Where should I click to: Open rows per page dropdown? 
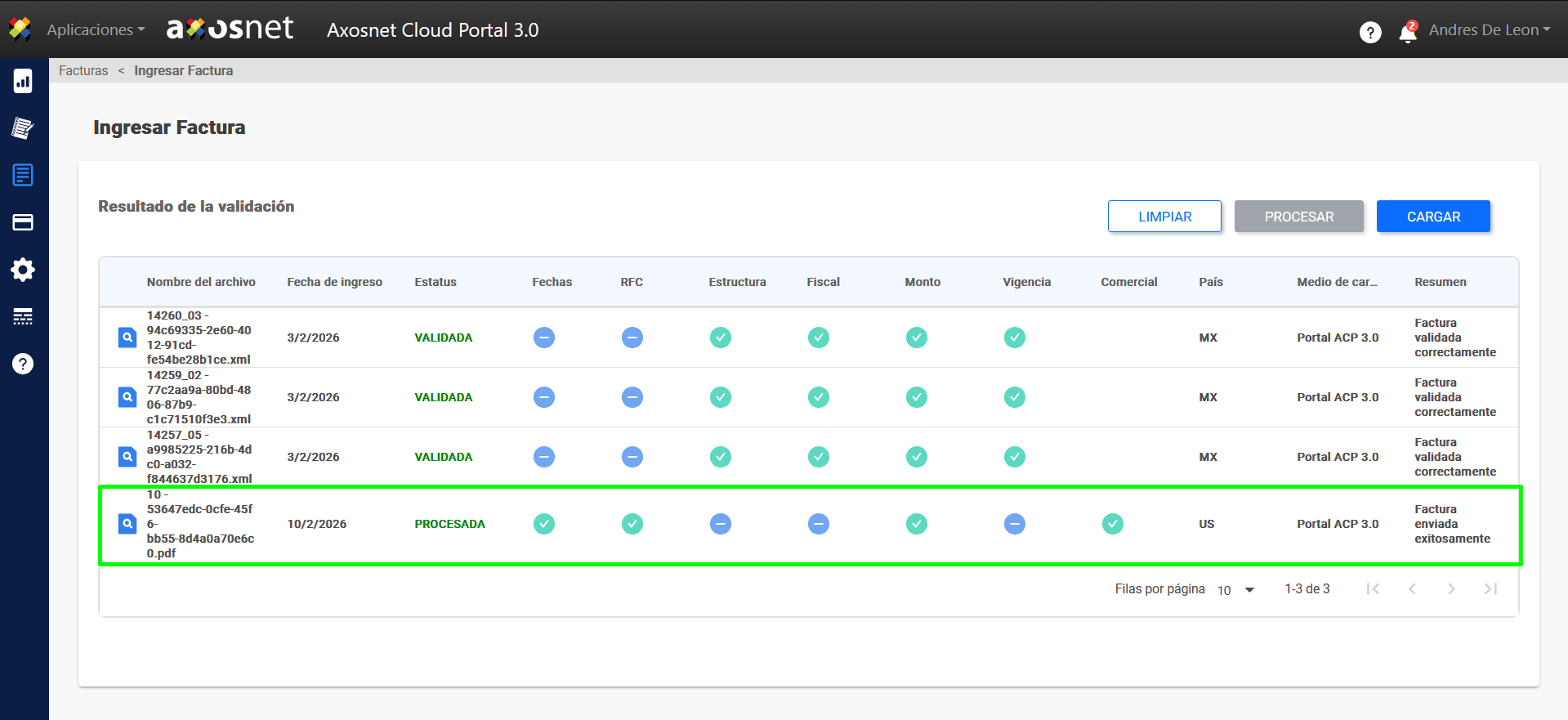pyautogui.click(x=1235, y=590)
